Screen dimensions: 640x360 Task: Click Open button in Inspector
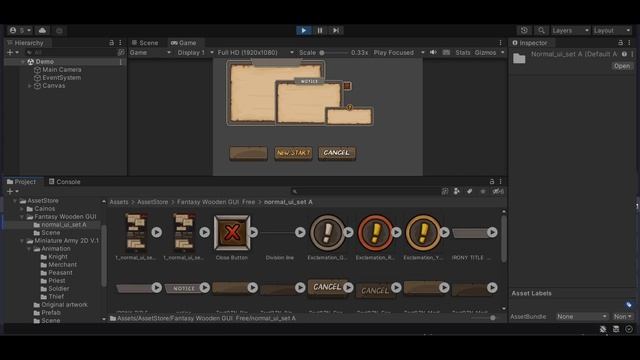[x=622, y=66]
